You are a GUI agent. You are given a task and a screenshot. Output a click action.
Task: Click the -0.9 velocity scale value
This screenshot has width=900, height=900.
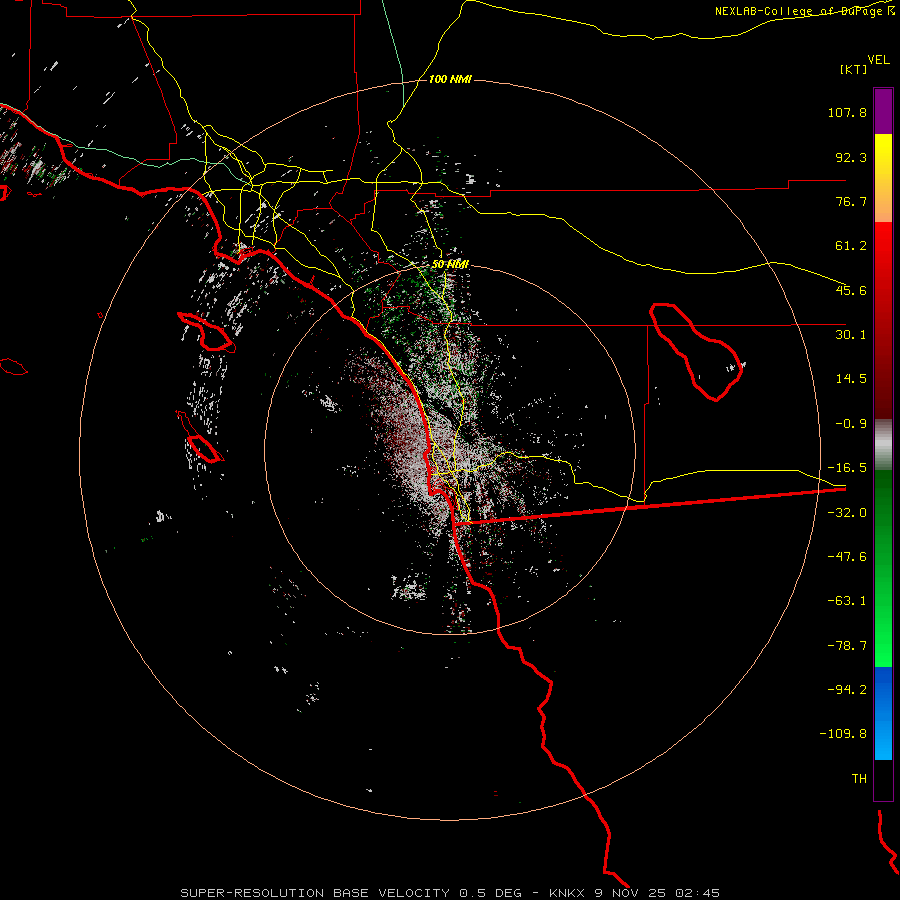pos(851,424)
